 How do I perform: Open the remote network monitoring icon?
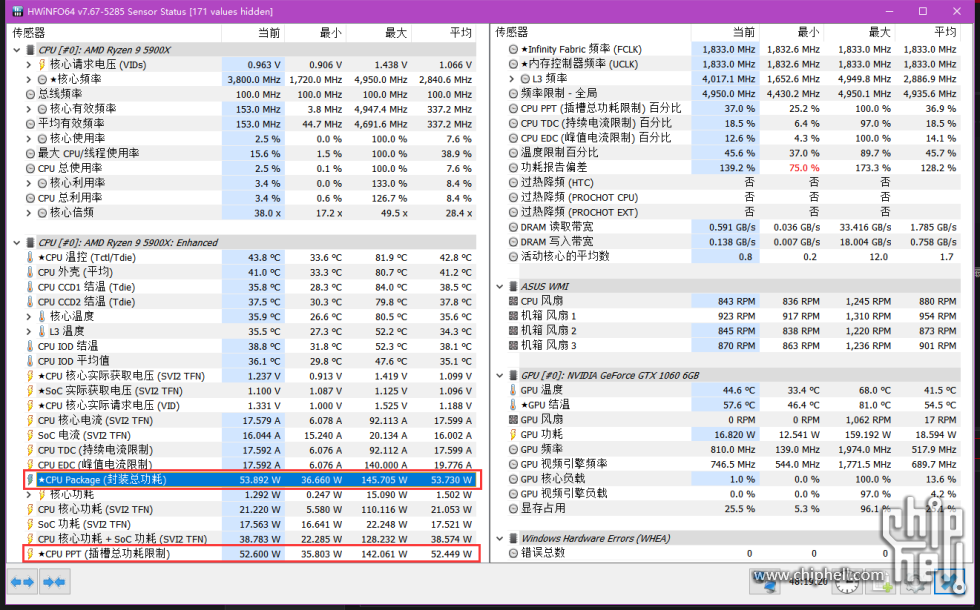click(x=765, y=582)
